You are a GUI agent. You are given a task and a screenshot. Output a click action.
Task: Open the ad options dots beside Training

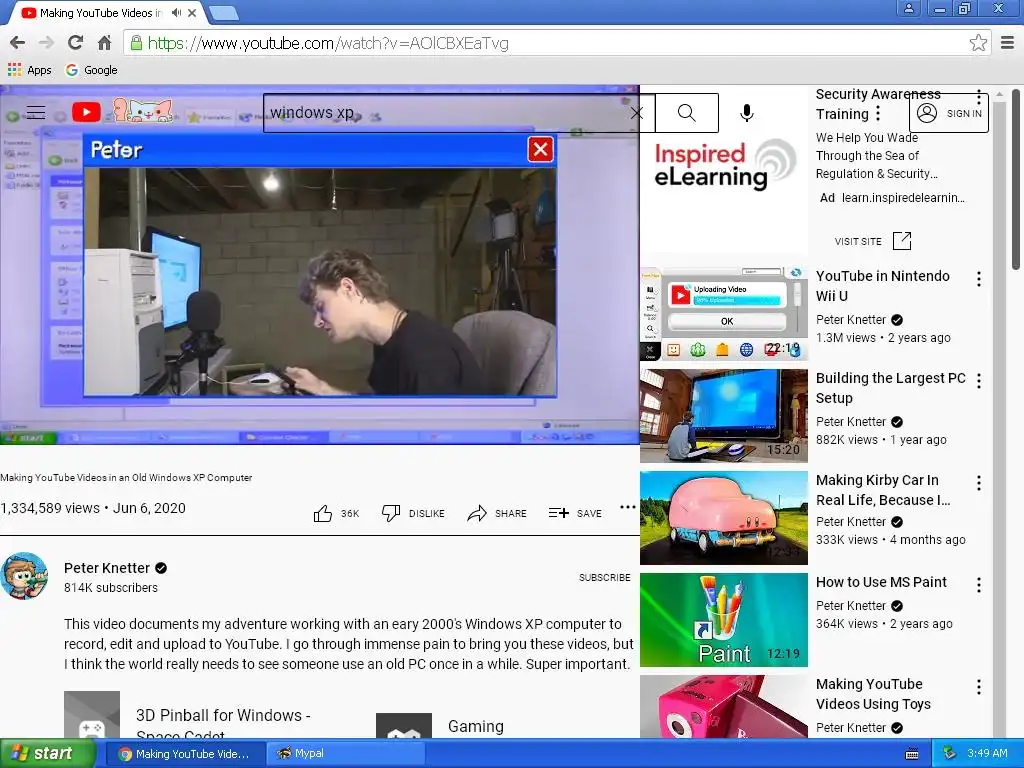[878, 114]
